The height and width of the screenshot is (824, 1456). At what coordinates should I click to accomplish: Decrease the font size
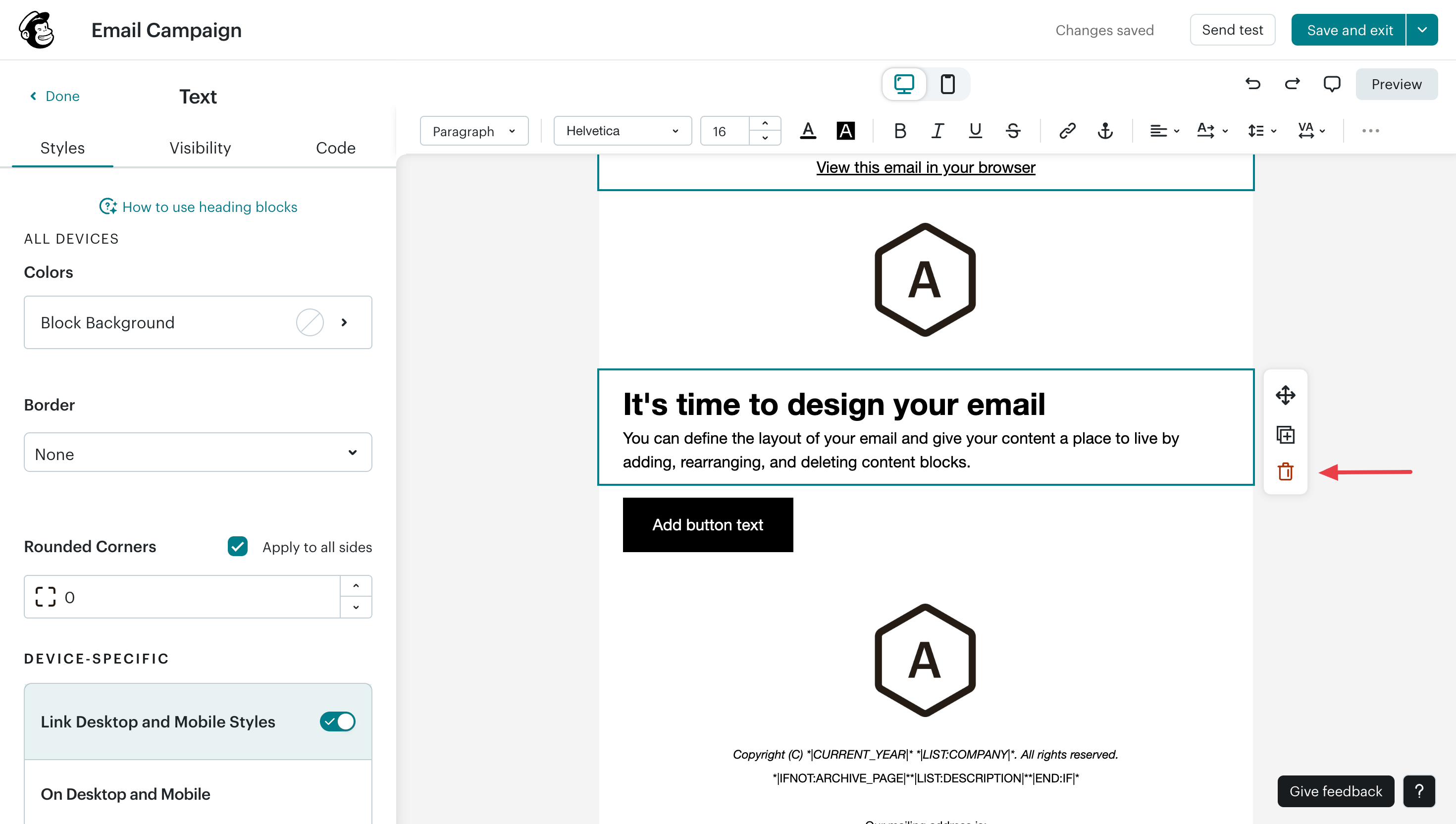[765, 138]
